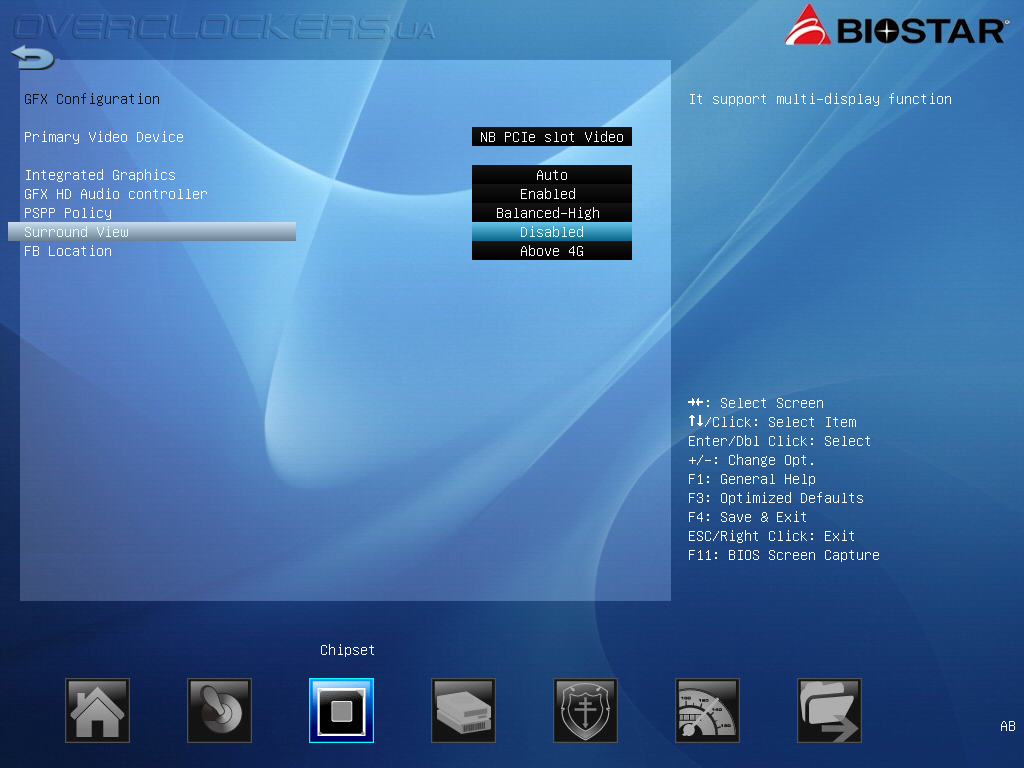1024x768 pixels.
Task: Click the multi-display function help text
Action: coord(820,99)
